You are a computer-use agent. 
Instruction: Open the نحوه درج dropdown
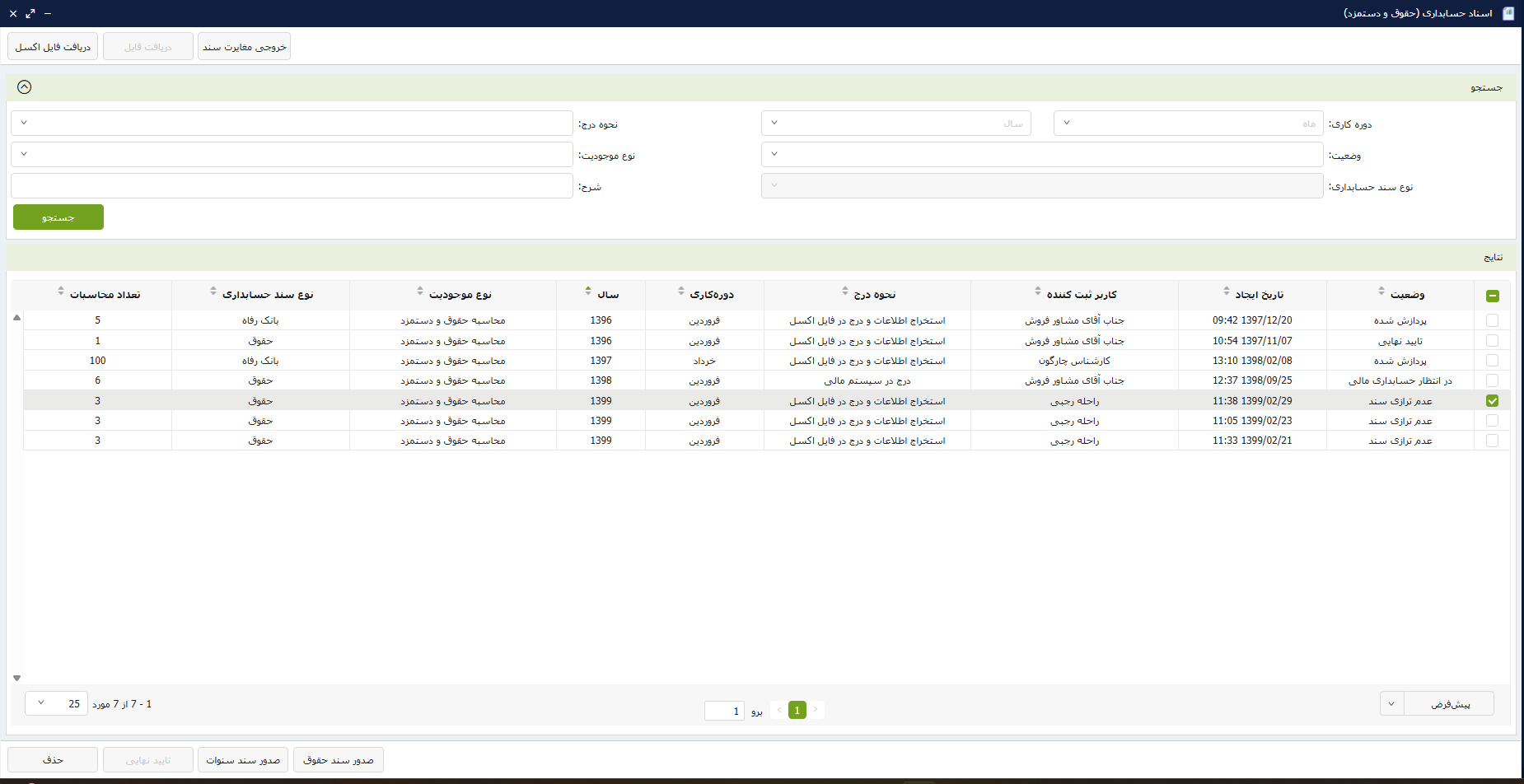292,124
